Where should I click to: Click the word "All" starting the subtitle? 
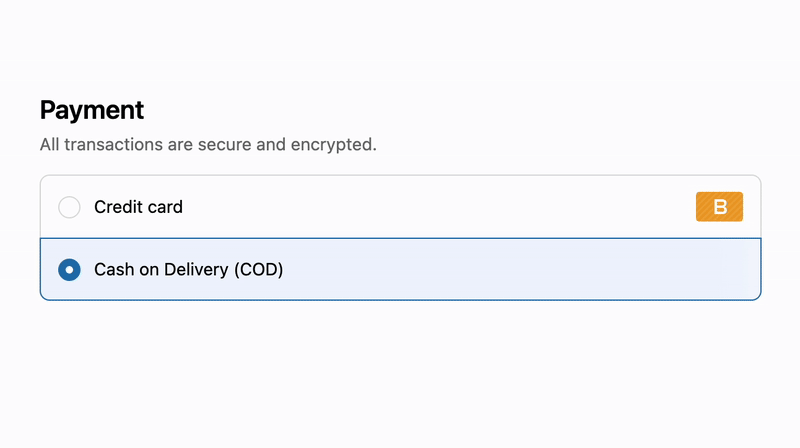[50, 145]
